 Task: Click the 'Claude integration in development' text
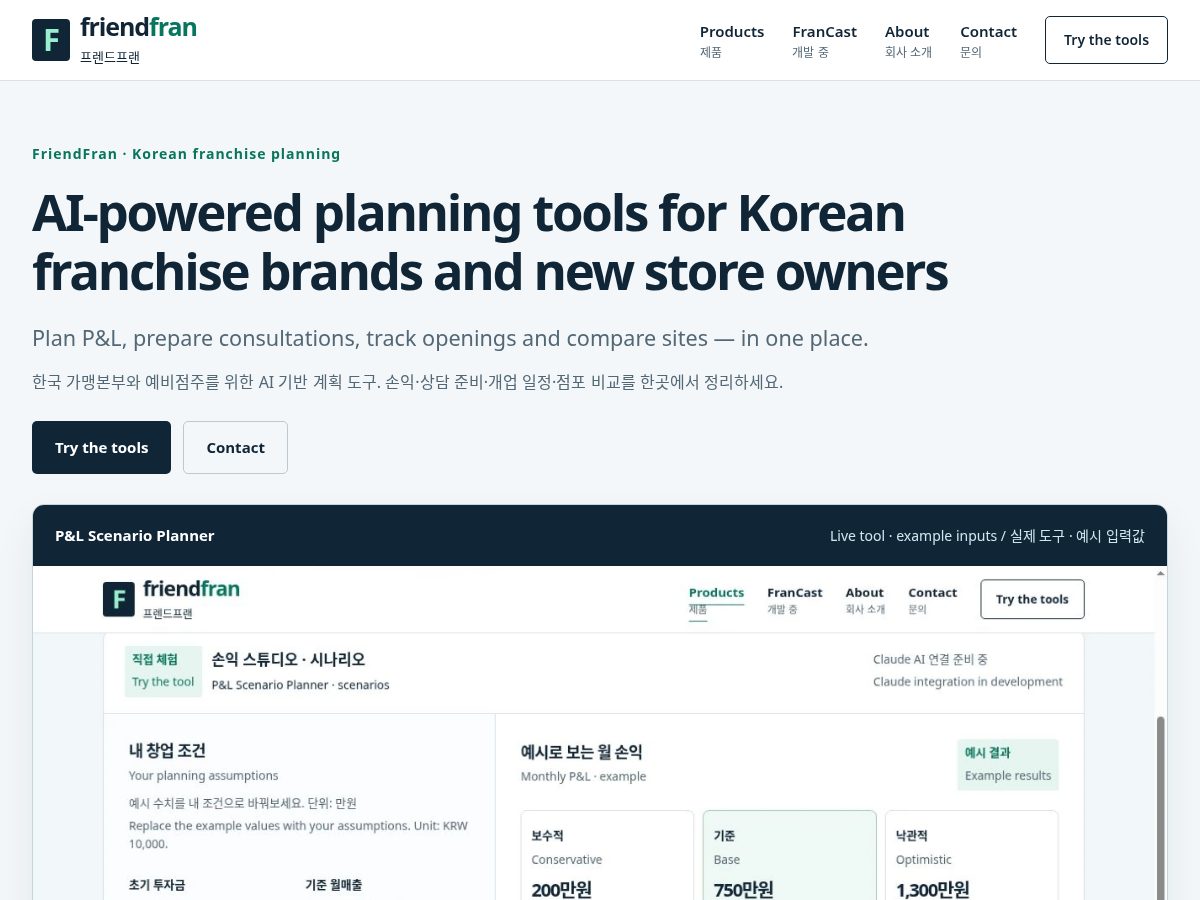(x=968, y=682)
